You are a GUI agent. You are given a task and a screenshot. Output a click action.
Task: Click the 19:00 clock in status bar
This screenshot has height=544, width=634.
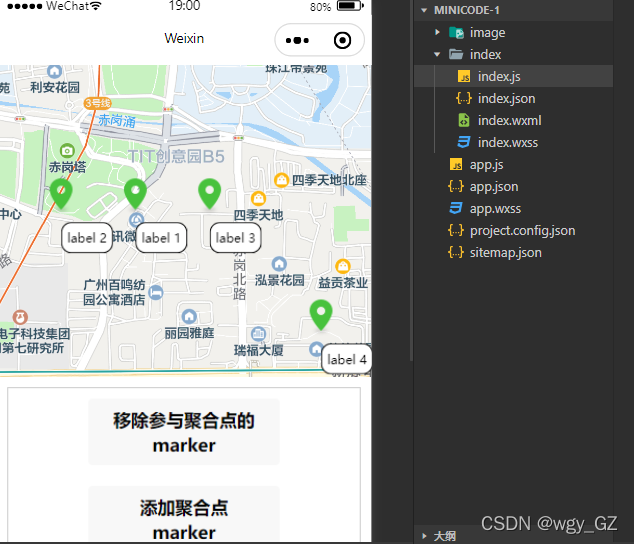184,6
